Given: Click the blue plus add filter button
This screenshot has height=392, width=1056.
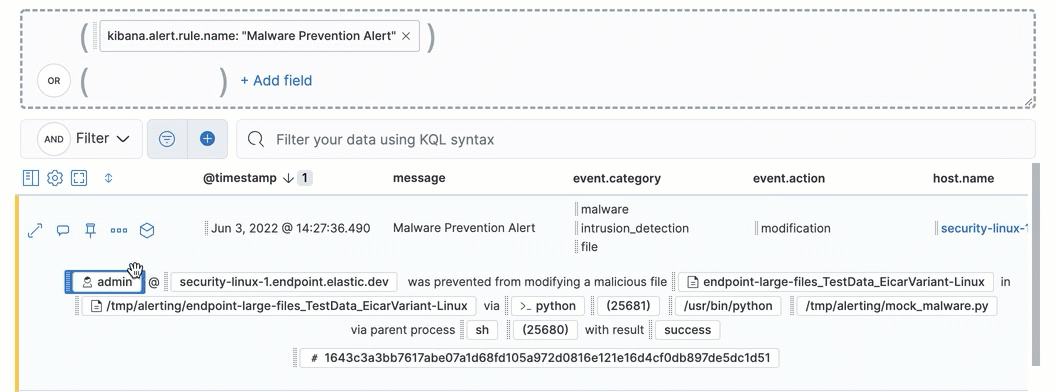Looking at the screenshot, I should tap(207, 139).
